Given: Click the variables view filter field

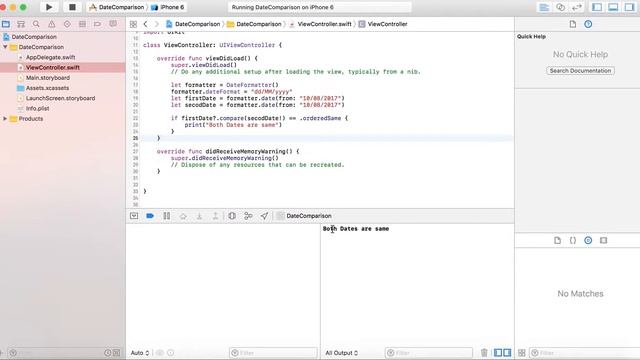Looking at the screenshot, I should coord(273,353).
